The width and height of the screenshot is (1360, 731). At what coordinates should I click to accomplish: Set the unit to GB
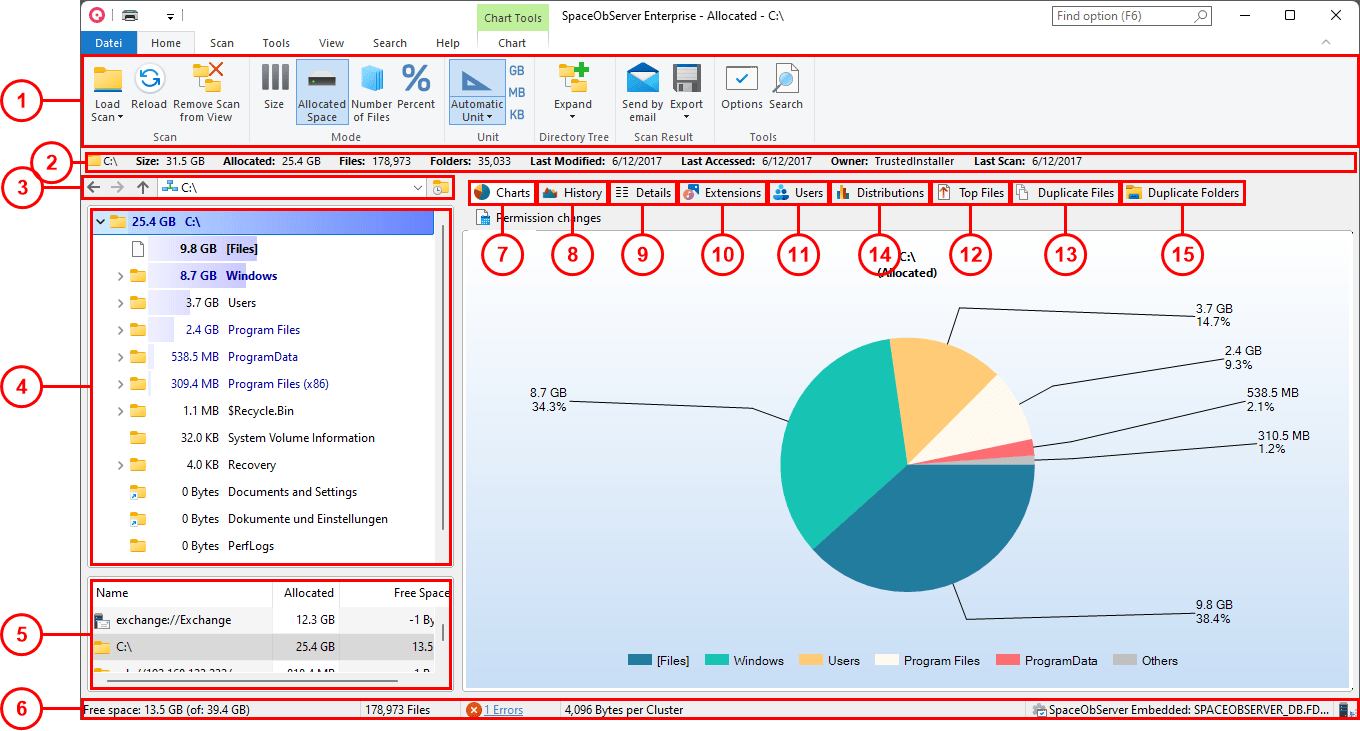click(x=517, y=70)
